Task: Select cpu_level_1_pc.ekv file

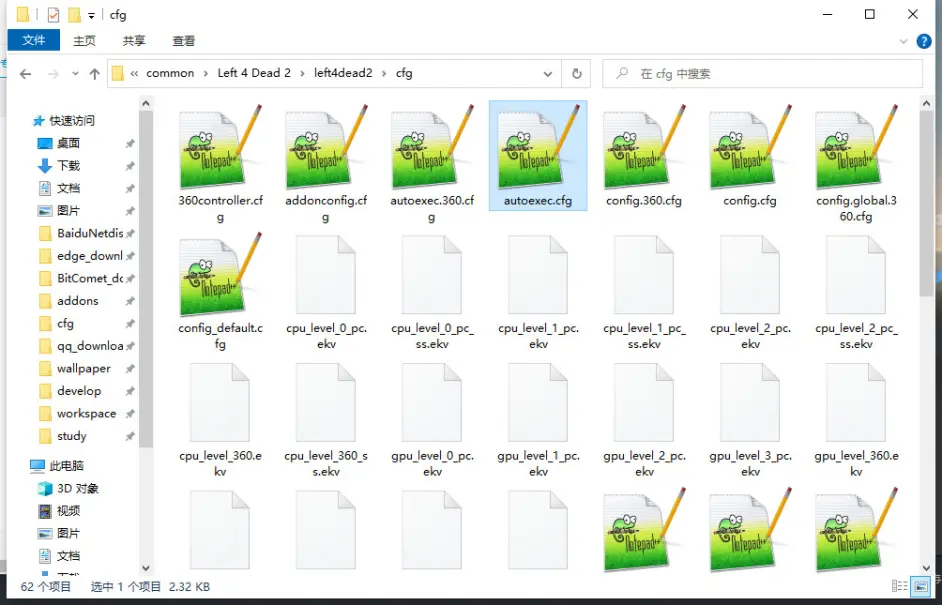Action: point(538,276)
